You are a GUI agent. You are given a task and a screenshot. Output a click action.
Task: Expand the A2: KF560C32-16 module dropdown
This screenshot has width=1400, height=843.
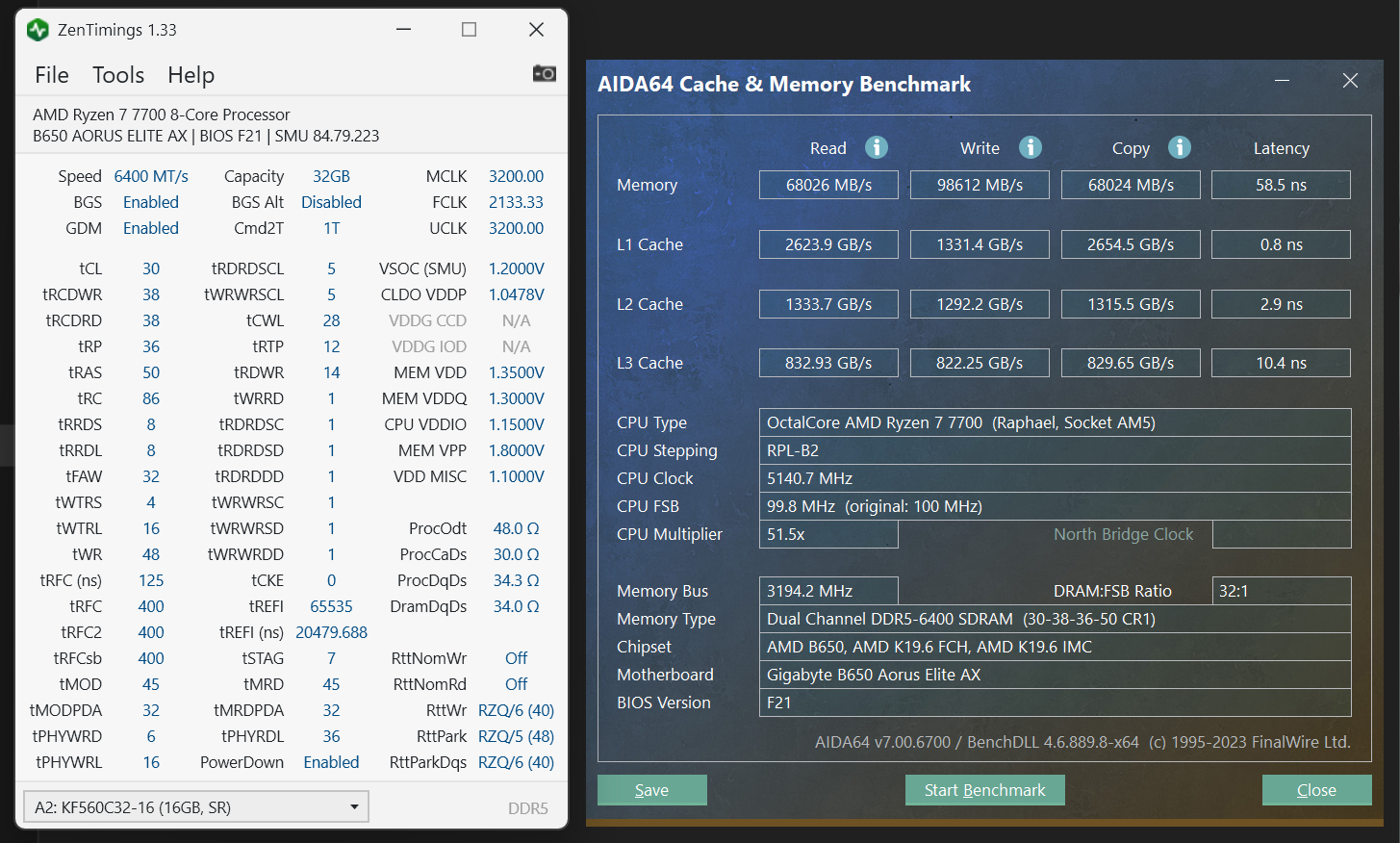tap(196, 807)
